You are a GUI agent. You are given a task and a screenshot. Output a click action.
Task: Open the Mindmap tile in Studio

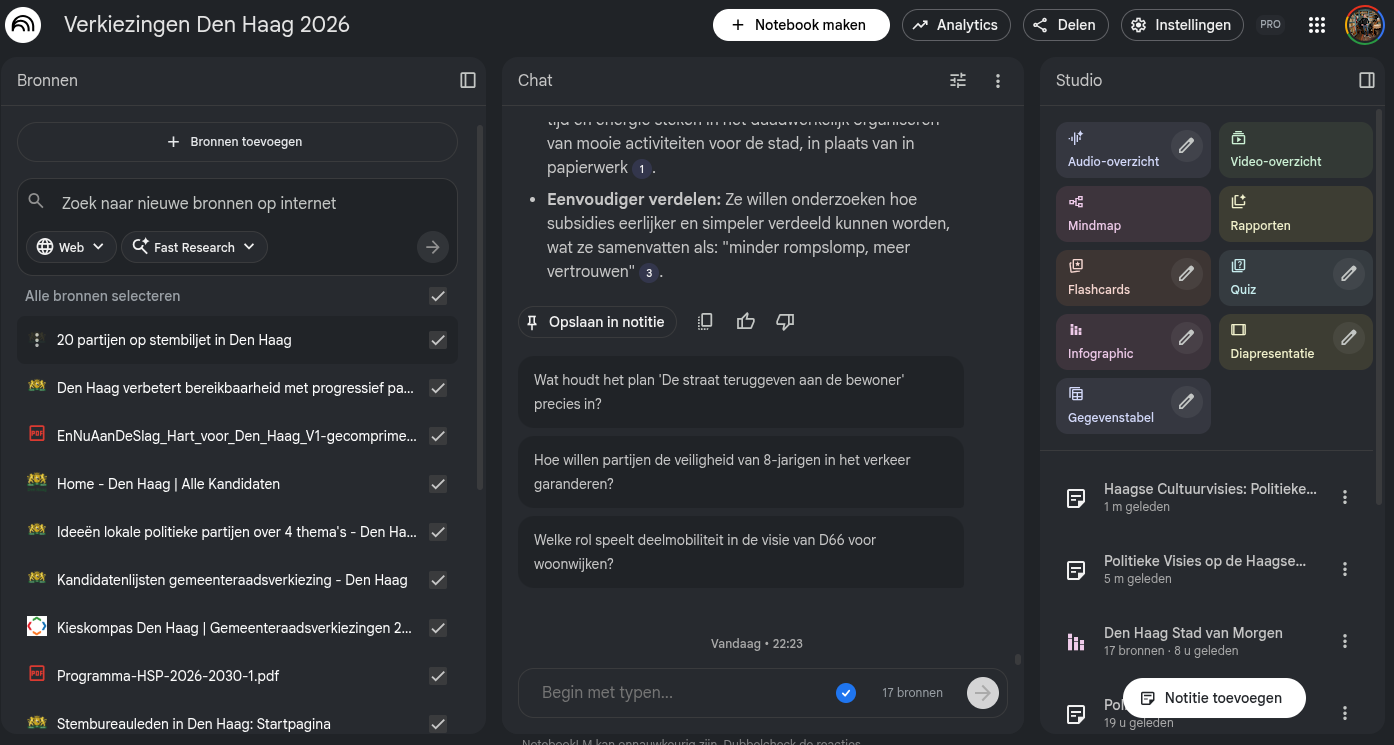(1132, 214)
